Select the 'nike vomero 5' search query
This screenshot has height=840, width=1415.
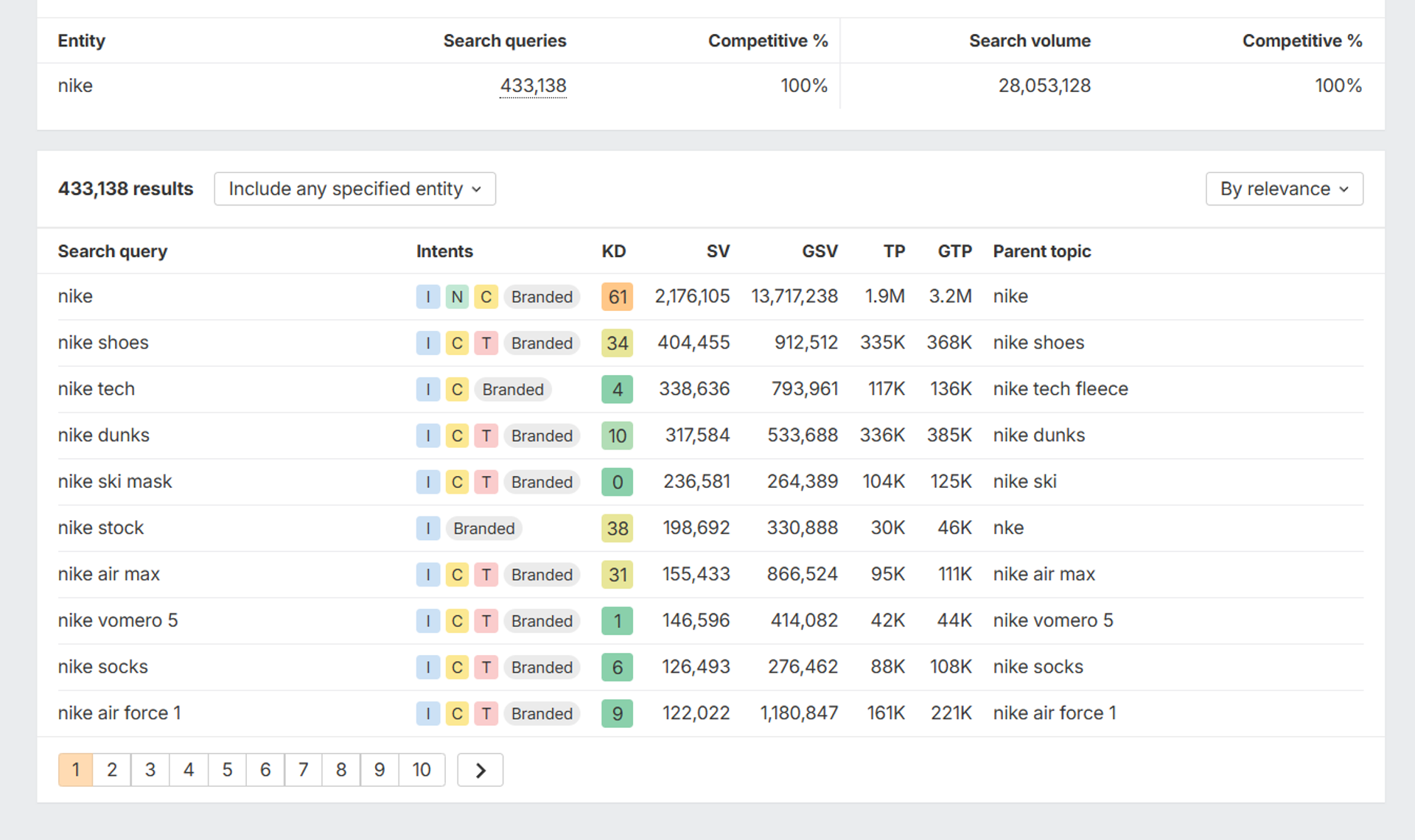click(118, 620)
